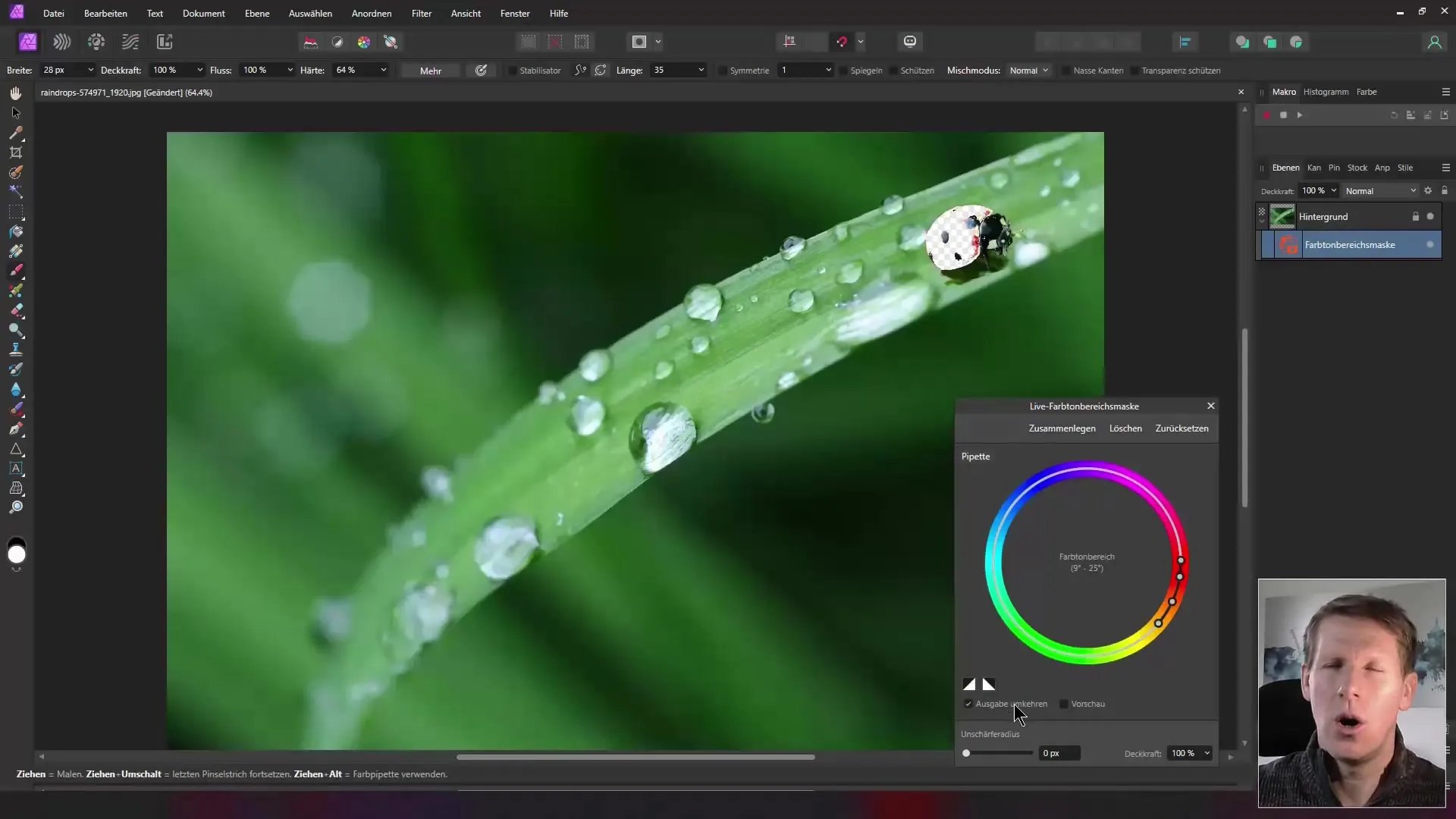Screen dimensions: 1456x819
Task: Switch to the Histogramm tab
Action: 1326,92
